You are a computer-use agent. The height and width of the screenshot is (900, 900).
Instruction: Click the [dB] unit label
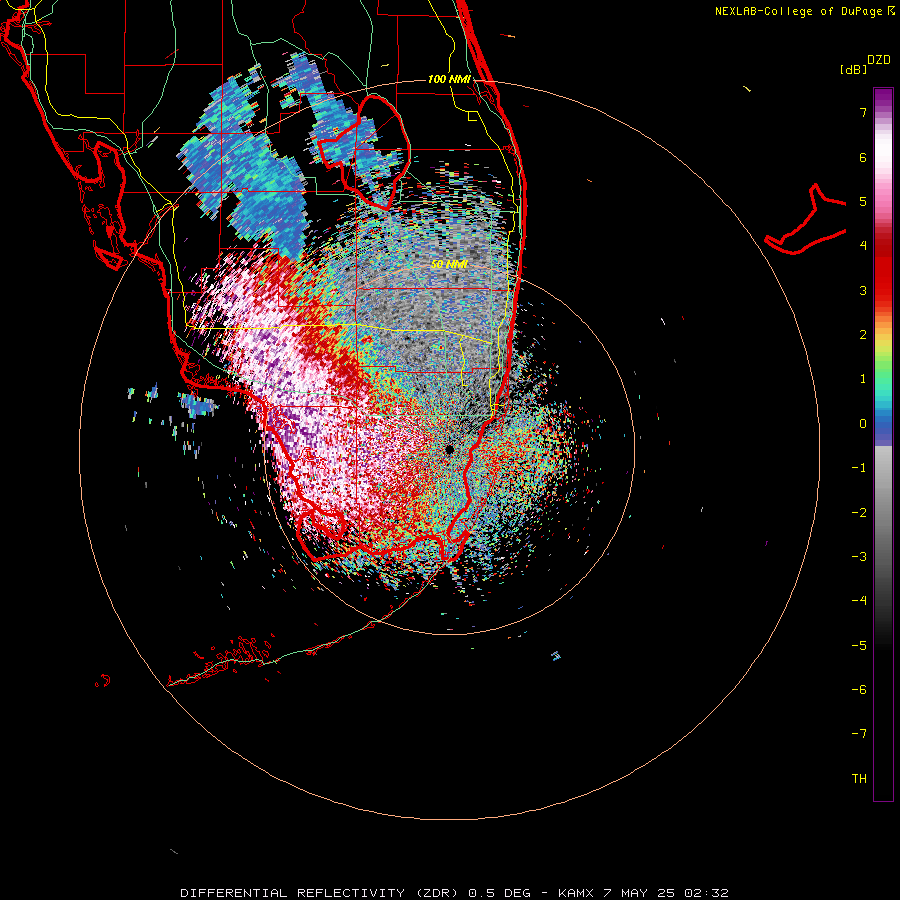click(x=854, y=69)
